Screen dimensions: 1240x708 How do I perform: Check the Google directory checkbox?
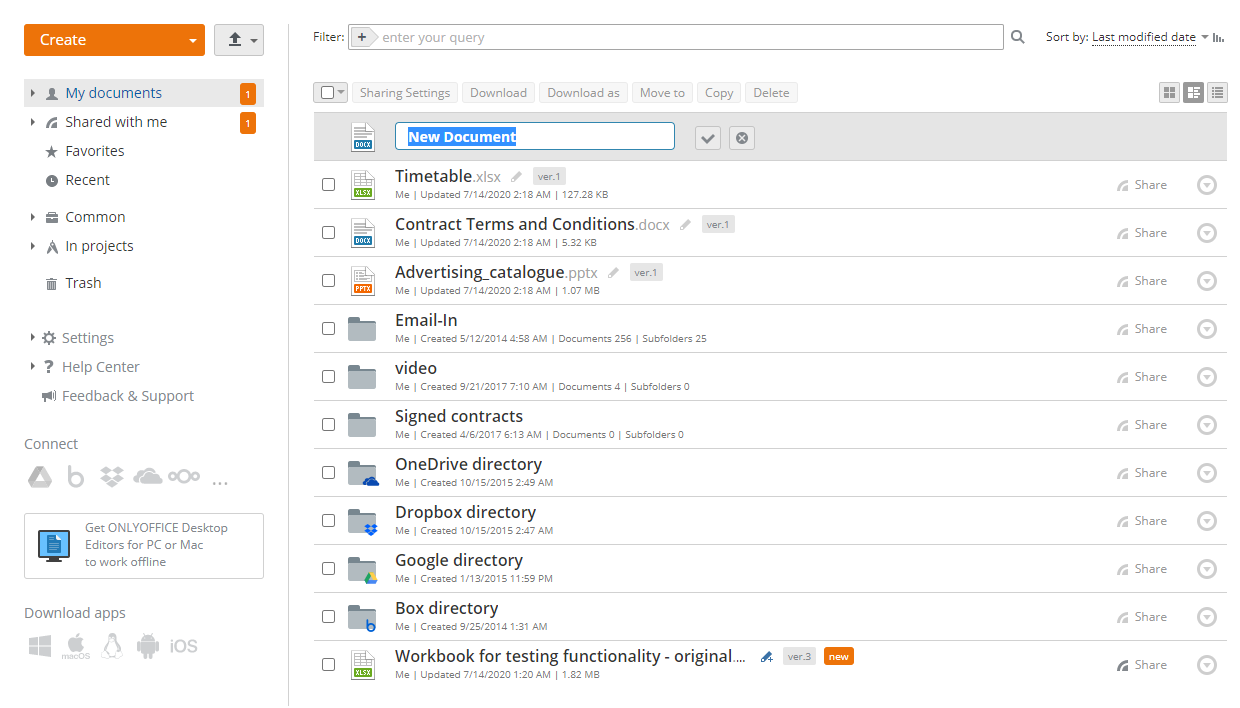point(328,569)
